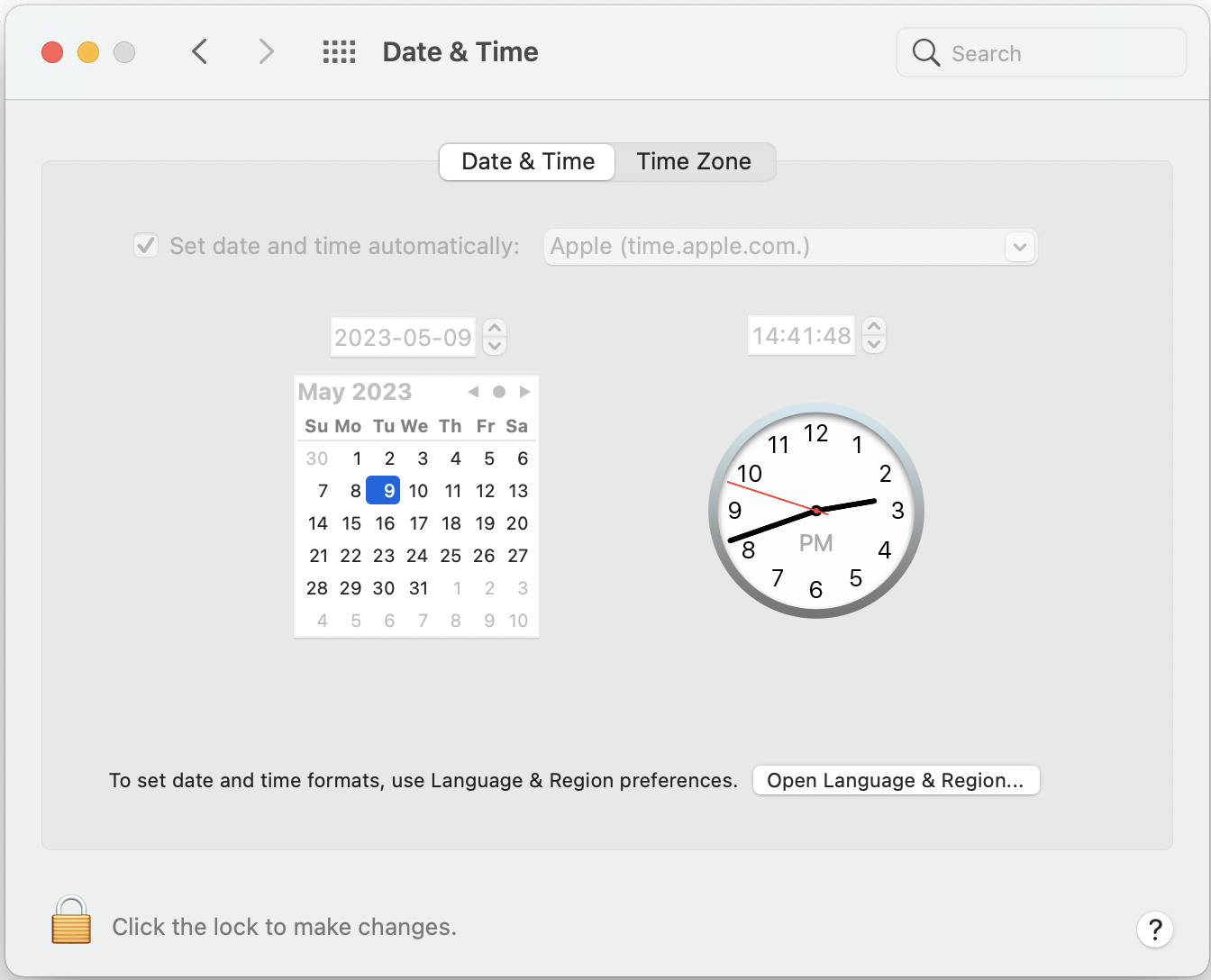Expand the Apple time server dropdown

tap(1019, 247)
